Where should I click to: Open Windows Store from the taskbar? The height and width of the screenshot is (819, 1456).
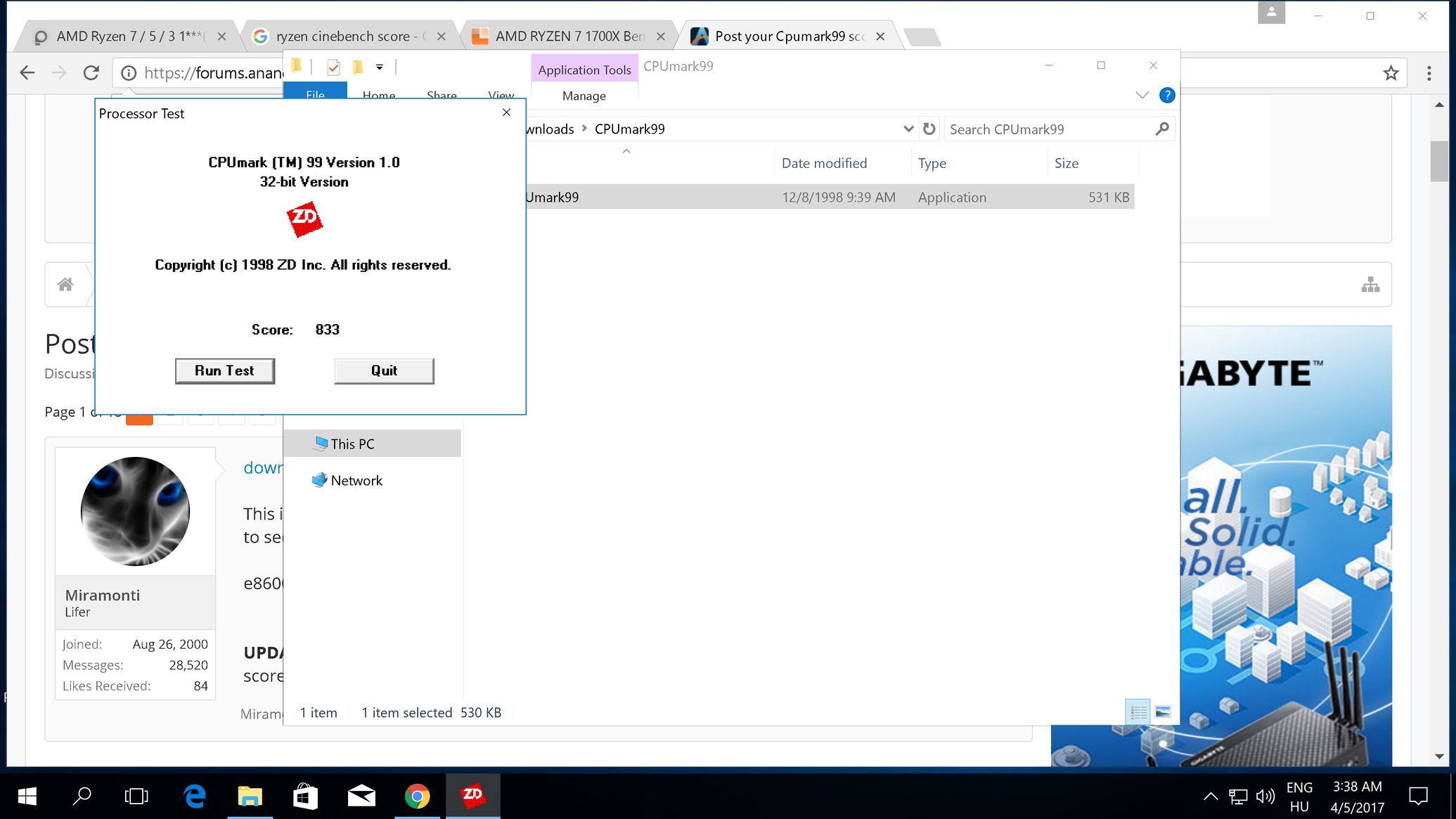305,796
